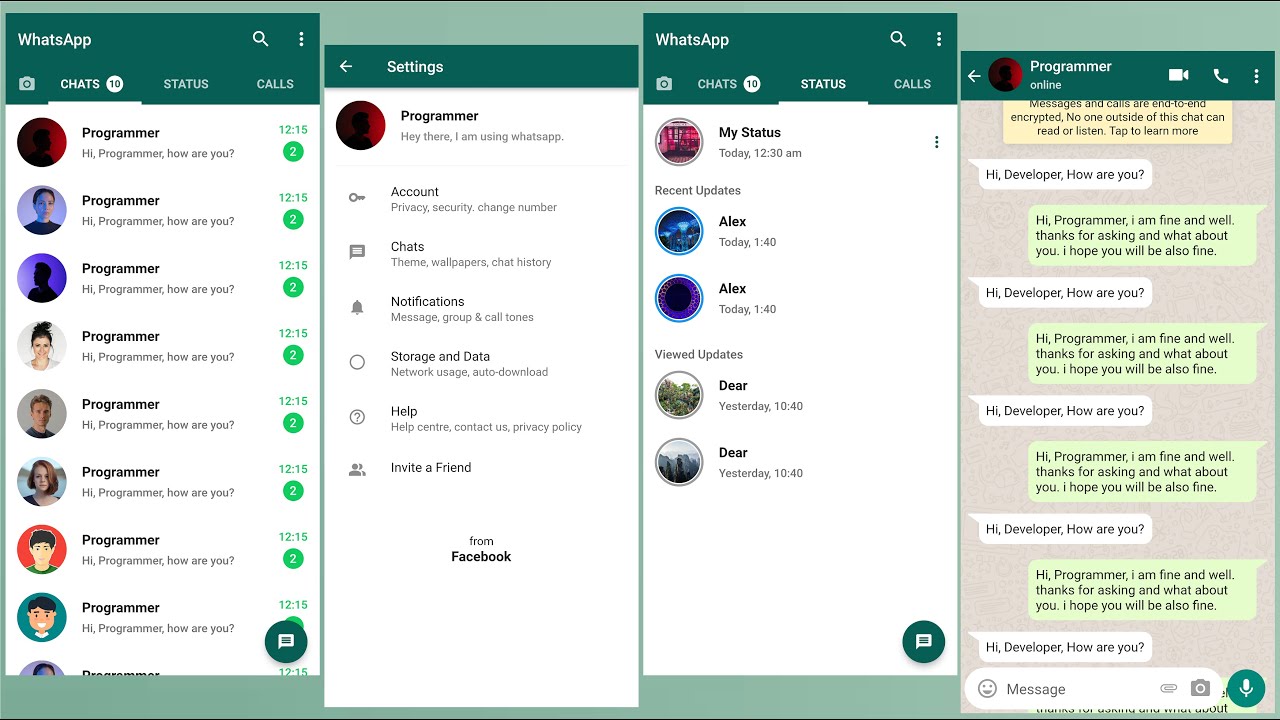This screenshot has height=720, width=1280.
Task: Tap "Today, 12:30 am" under My Status
Action: [760, 153]
